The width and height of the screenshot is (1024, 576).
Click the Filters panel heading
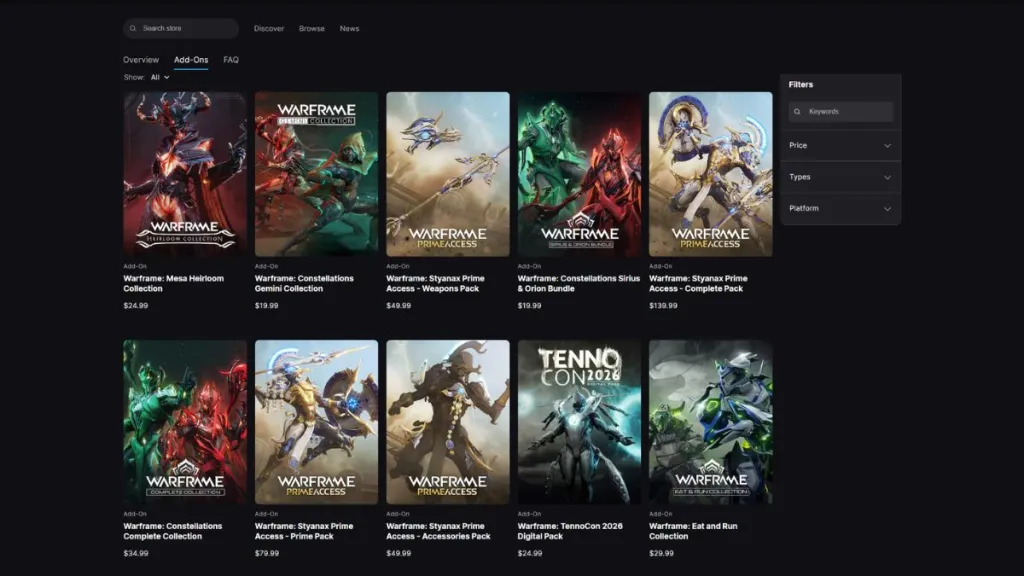[x=801, y=84]
